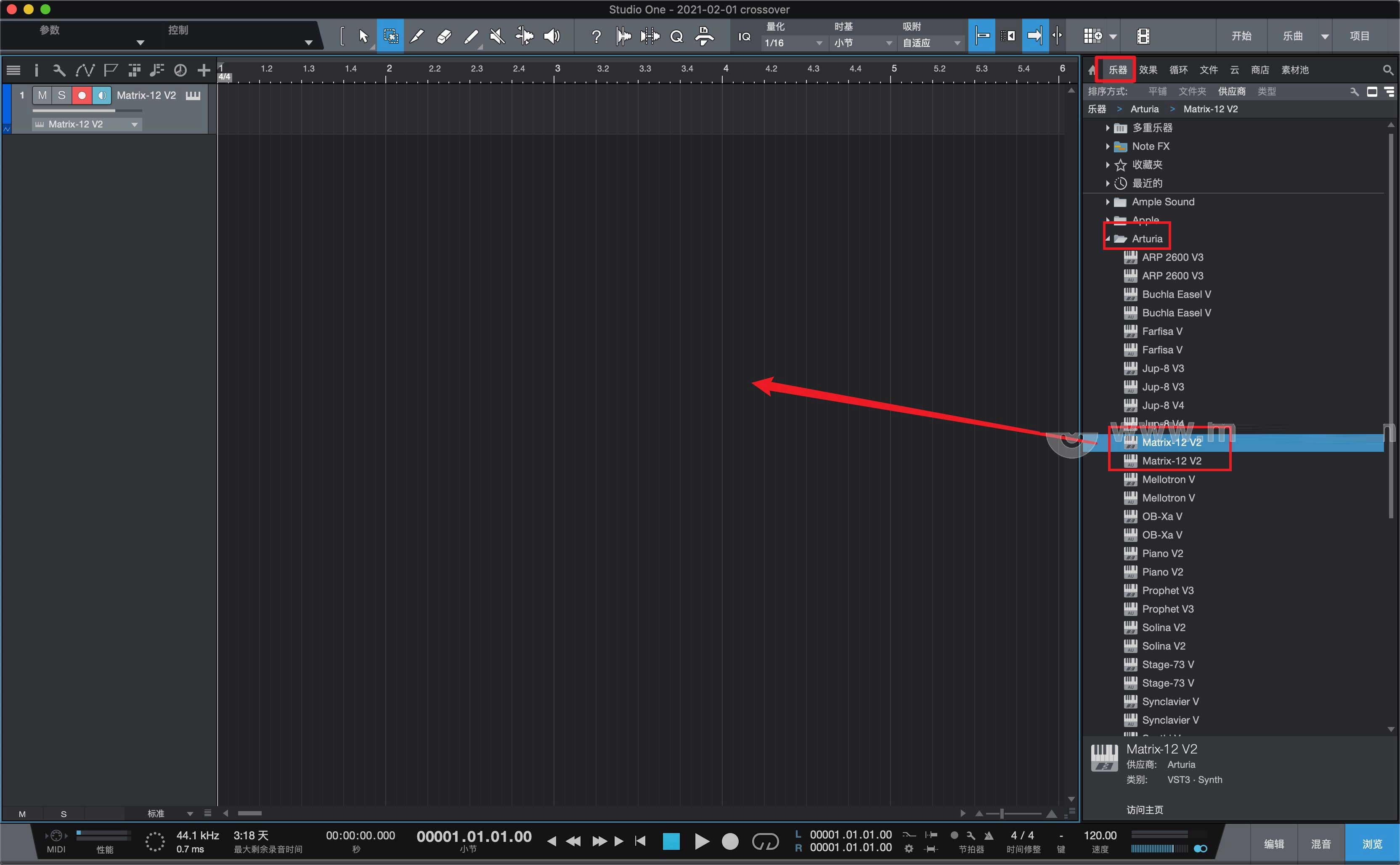Open the 访问主页 link
The height and width of the screenshot is (865, 1400).
point(1144,809)
